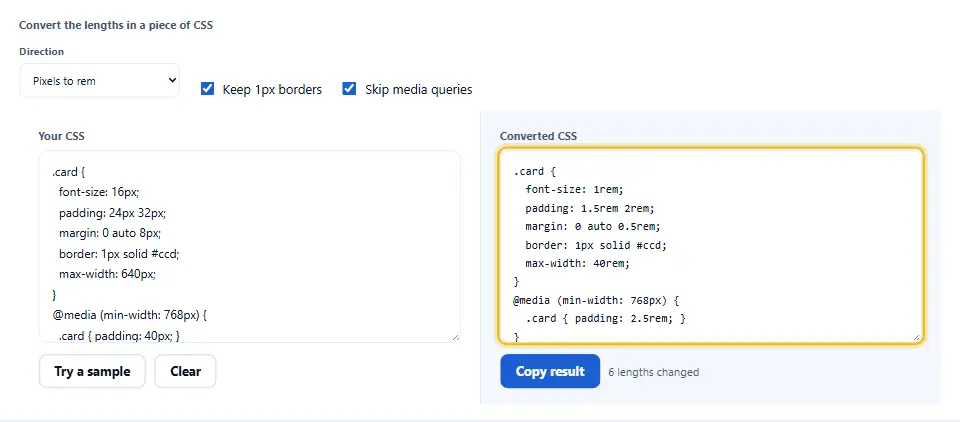This screenshot has width=960, height=422.
Task: Click the output line 'padding: 1.5rem 2rem;'
Action: coord(590,208)
